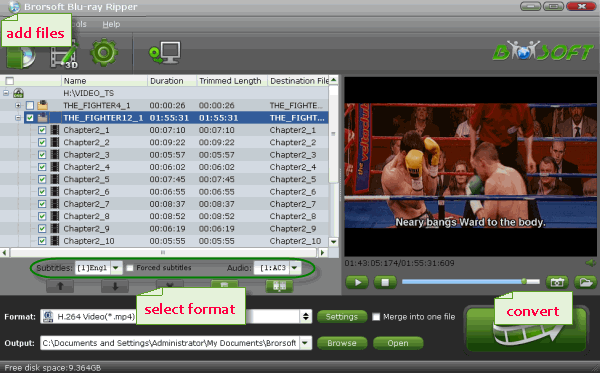Screen dimensions: 600x373
Task: Click the MP4 format icon in Format field
Action: click(x=48, y=316)
